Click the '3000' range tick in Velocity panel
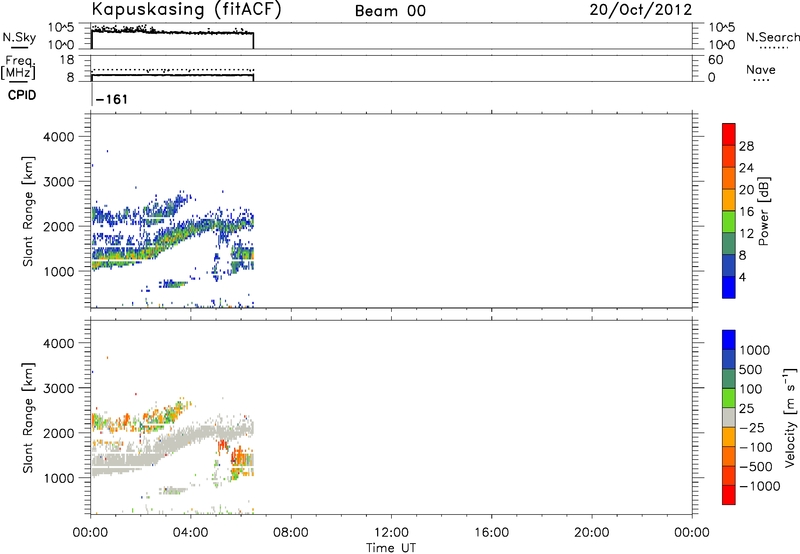Viewport: 800px width, 554px height. coord(59,388)
